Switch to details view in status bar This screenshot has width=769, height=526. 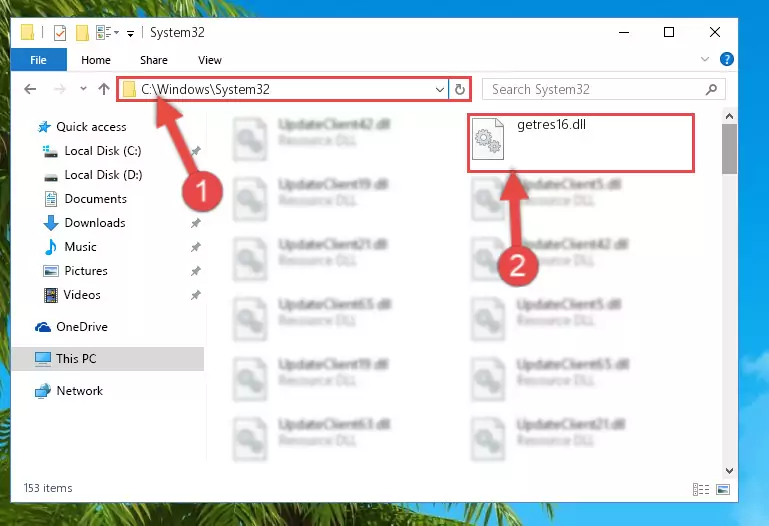(x=701, y=489)
